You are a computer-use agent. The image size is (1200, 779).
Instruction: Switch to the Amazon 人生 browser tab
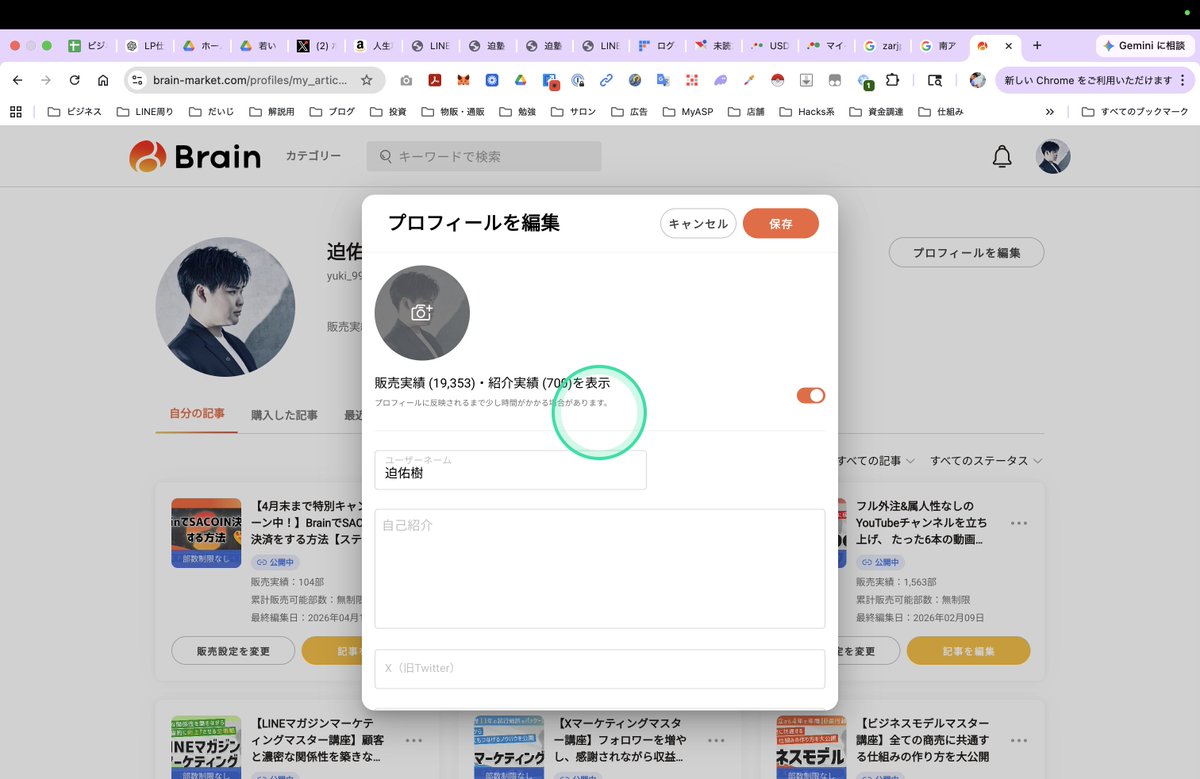[x=375, y=46]
